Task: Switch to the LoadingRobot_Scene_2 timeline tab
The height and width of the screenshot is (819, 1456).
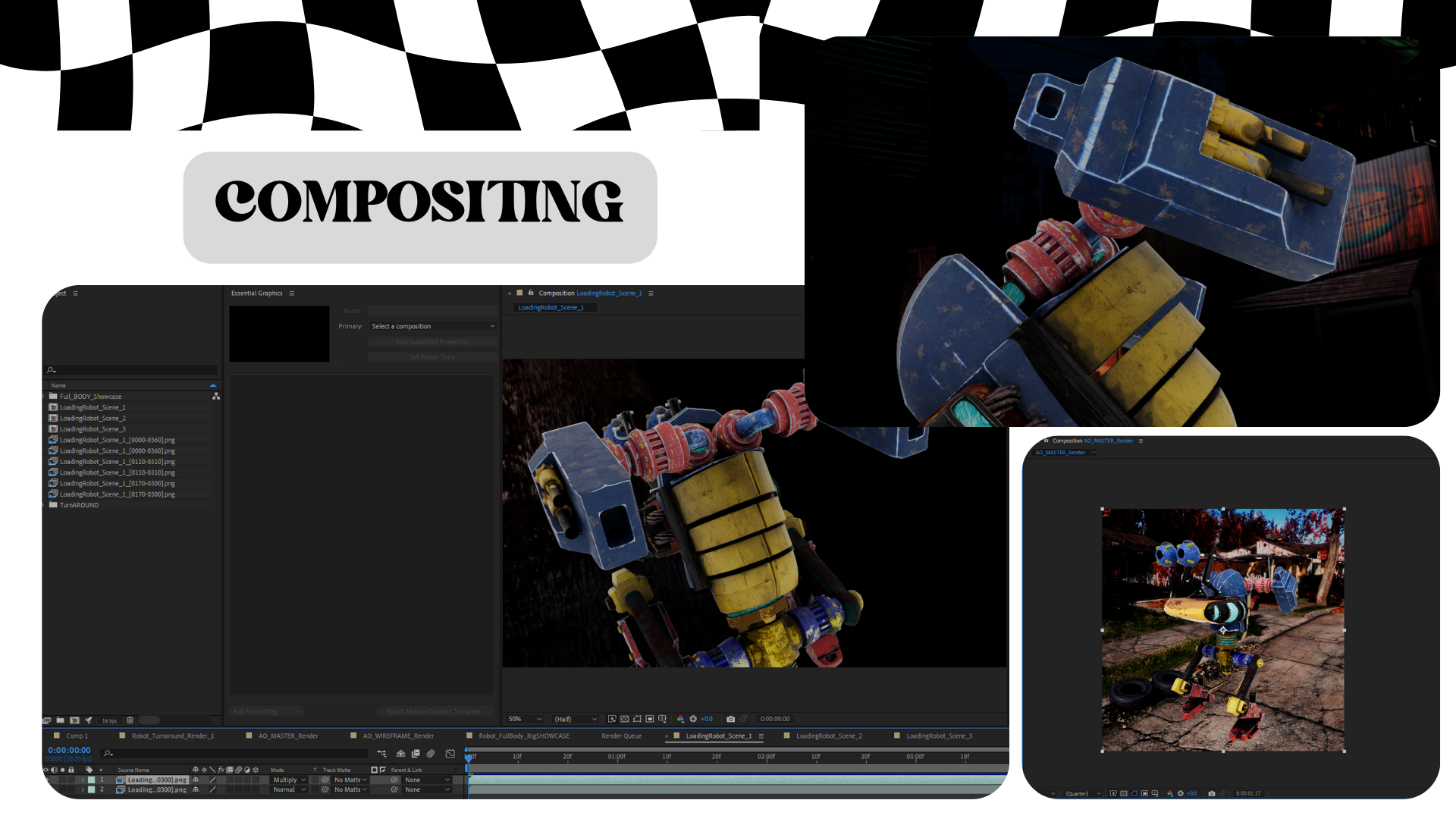Action: (829, 736)
